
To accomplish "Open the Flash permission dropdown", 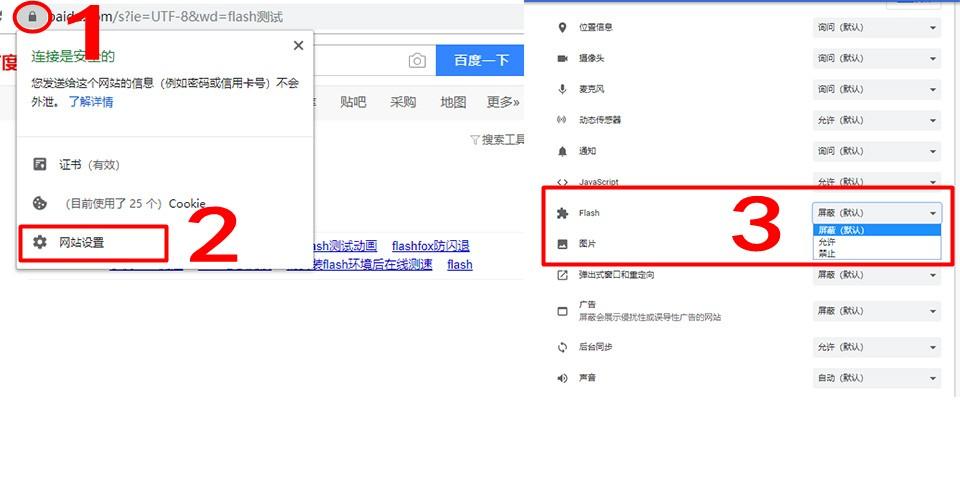I will coord(877,213).
